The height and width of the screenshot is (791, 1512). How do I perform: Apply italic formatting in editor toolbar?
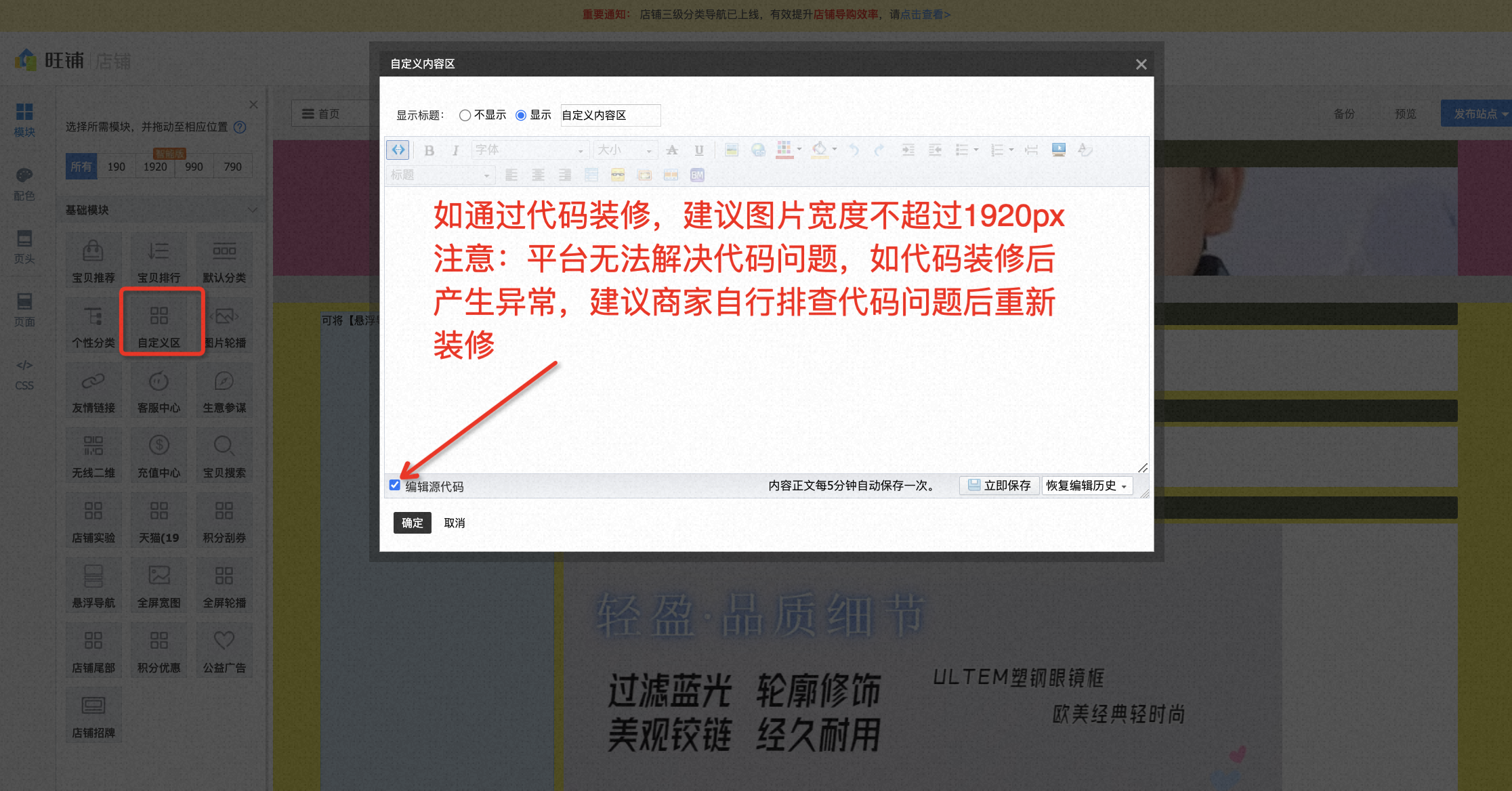coord(455,150)
